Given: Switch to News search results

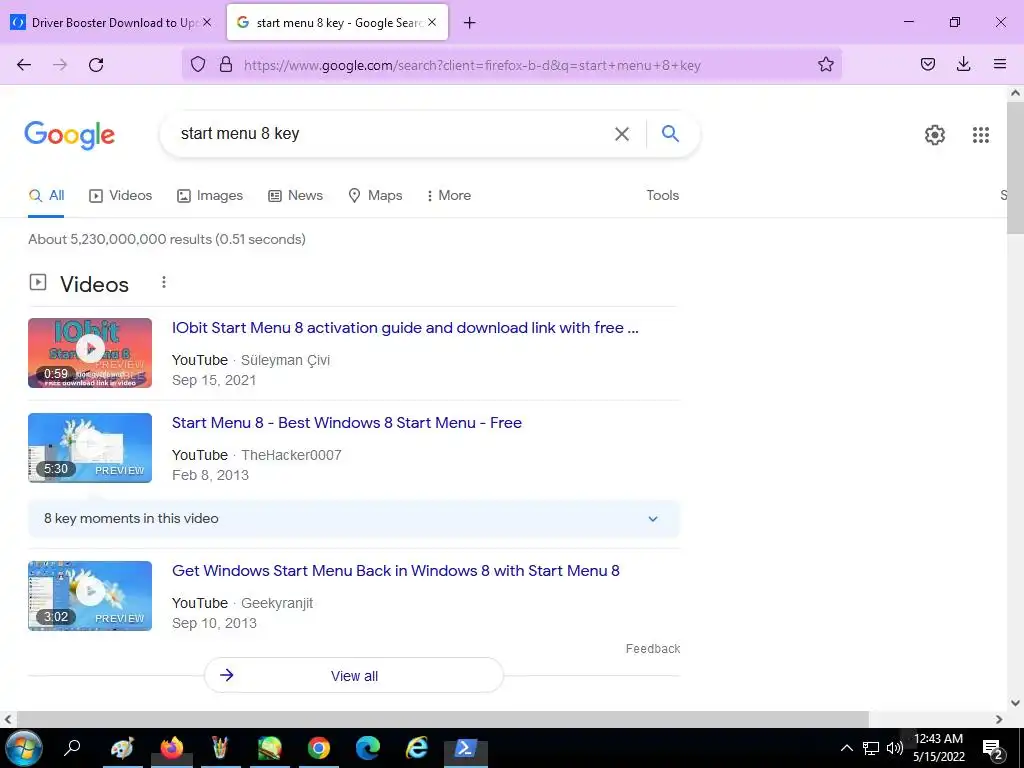Looking at the screenshot, I should pos(296,195).
